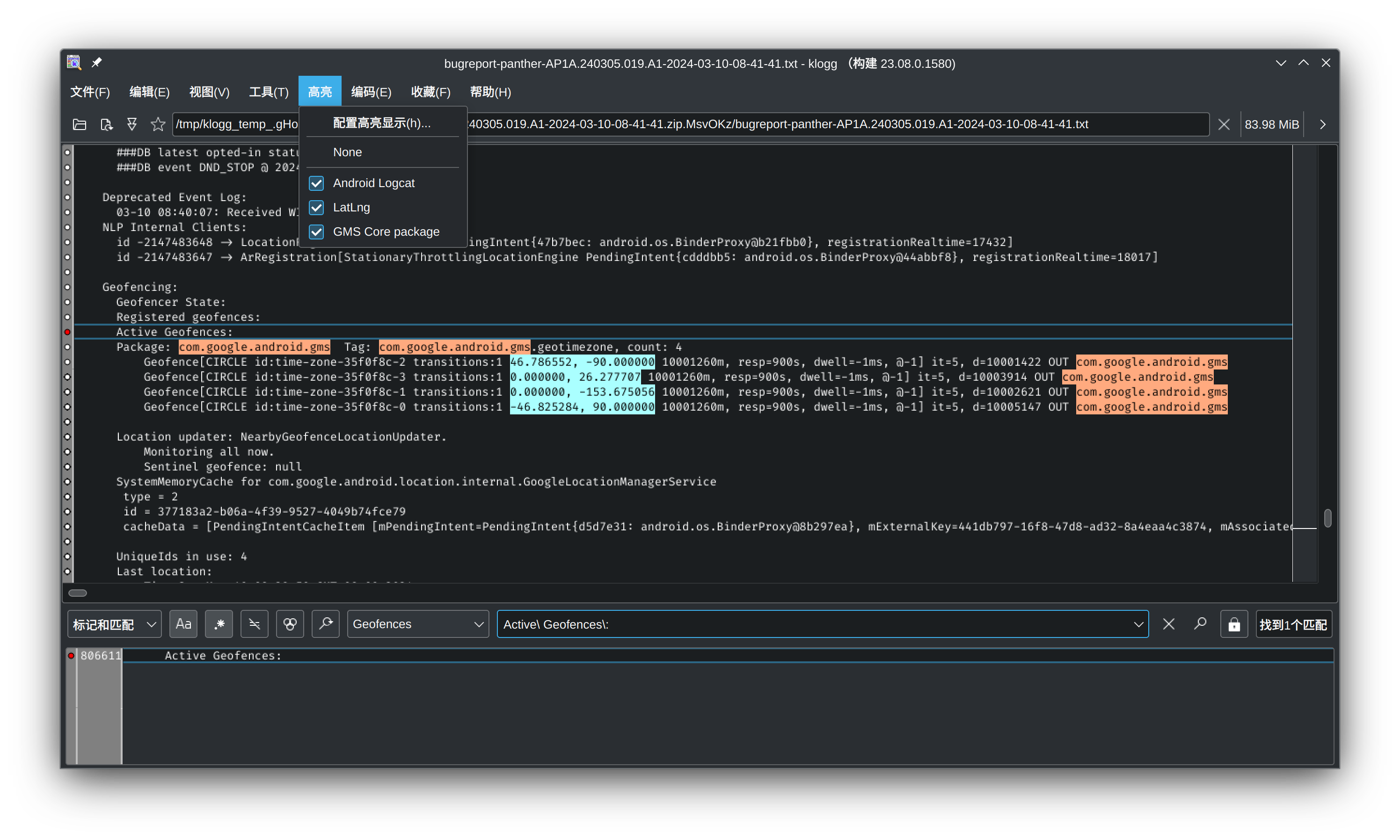This screenshot has height=840, width=1400.
Task: Toggle boolean combining icon with three circles
Action: coord(290,624)
